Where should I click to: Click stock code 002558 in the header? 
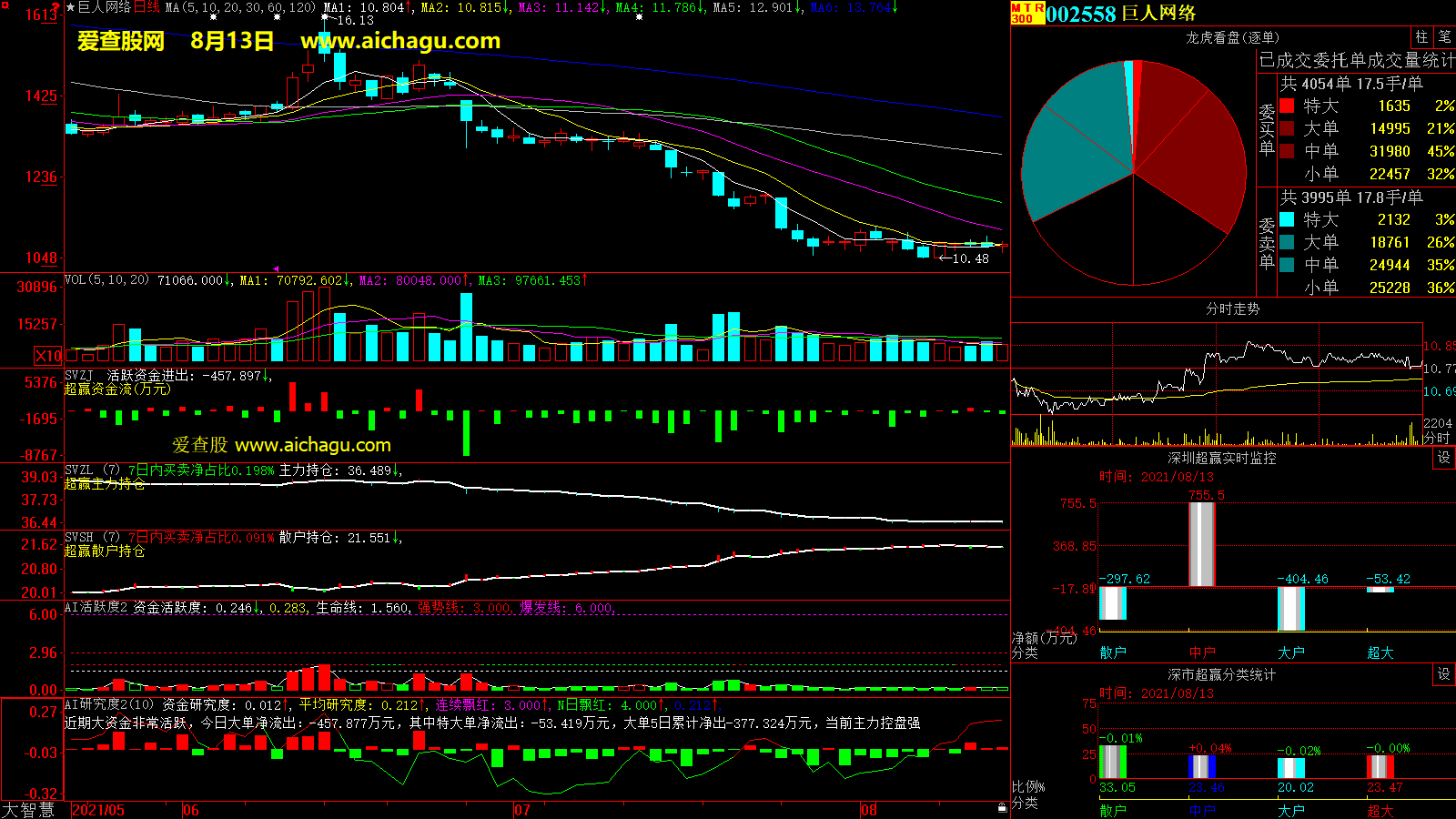coord(1080,14)
